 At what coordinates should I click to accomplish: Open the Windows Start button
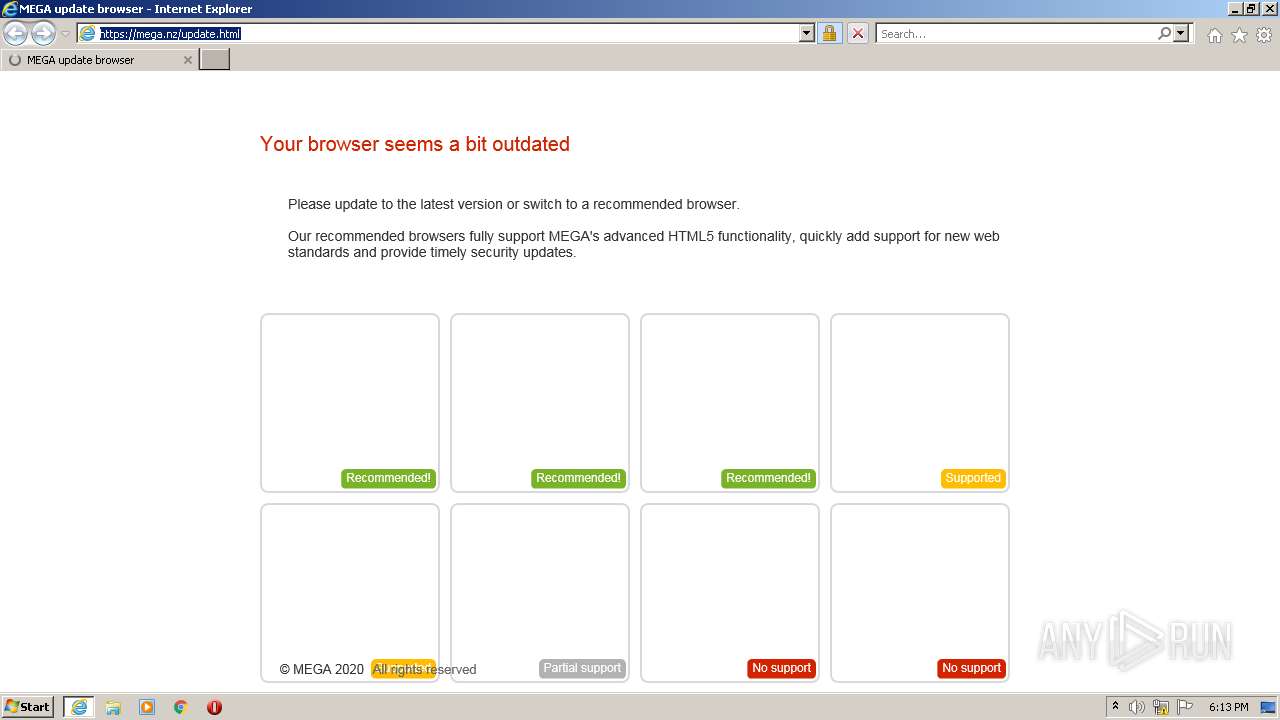[x=27, y=707]
